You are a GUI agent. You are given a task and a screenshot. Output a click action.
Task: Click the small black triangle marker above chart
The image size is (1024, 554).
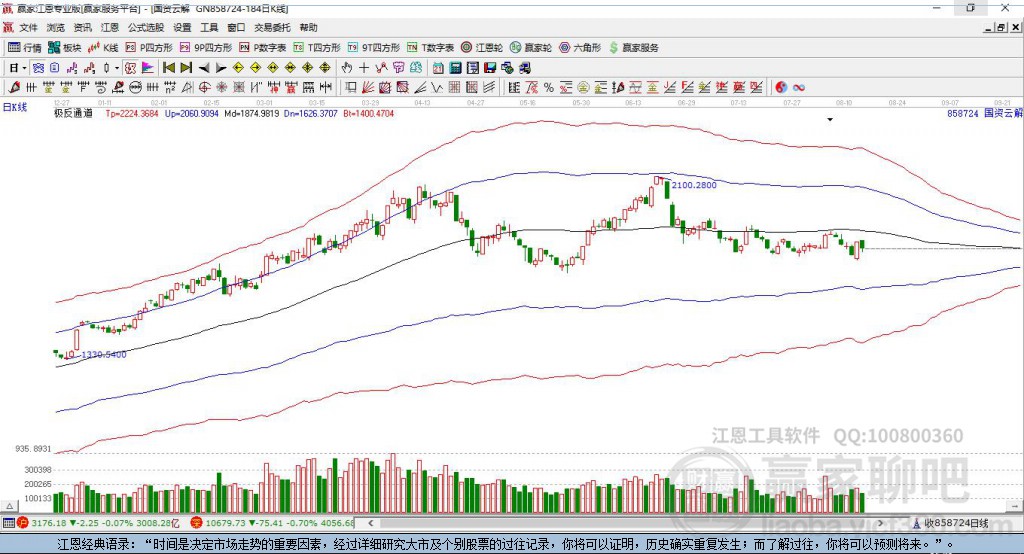click(x=830, y=120)
